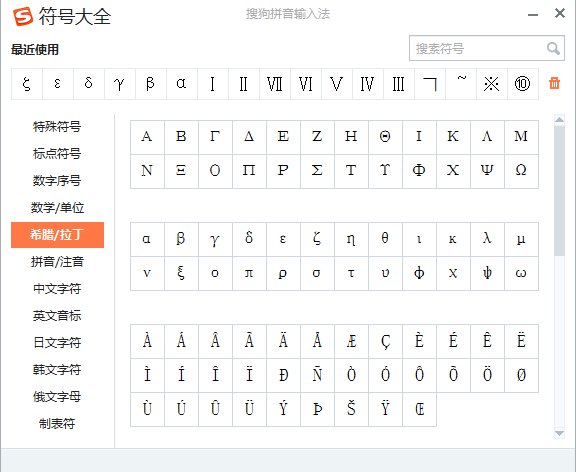Click the symbol list scrollbar thumb
Image resolution: width=576 pixels, height=472 pixels.
[x=559, y=190]
